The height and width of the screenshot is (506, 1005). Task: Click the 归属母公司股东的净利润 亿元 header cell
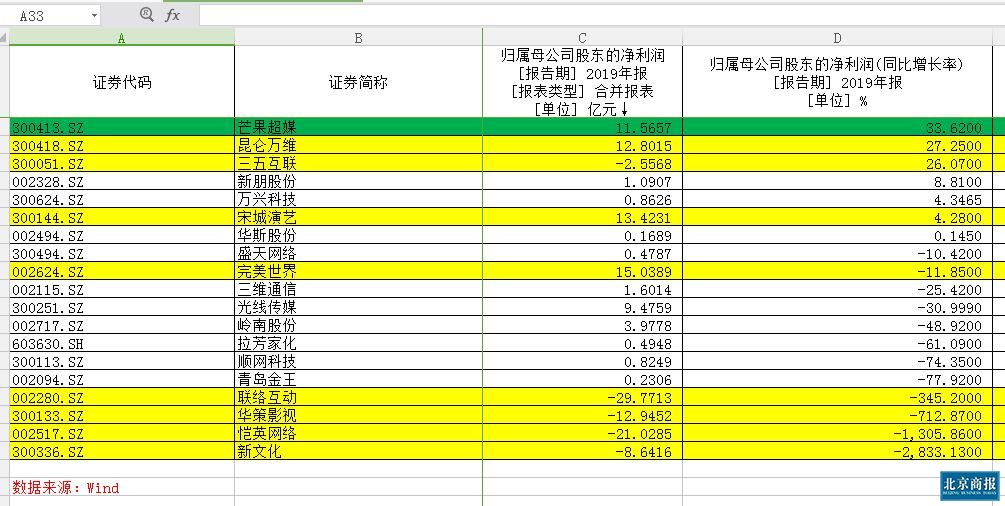tap(582, 82)
